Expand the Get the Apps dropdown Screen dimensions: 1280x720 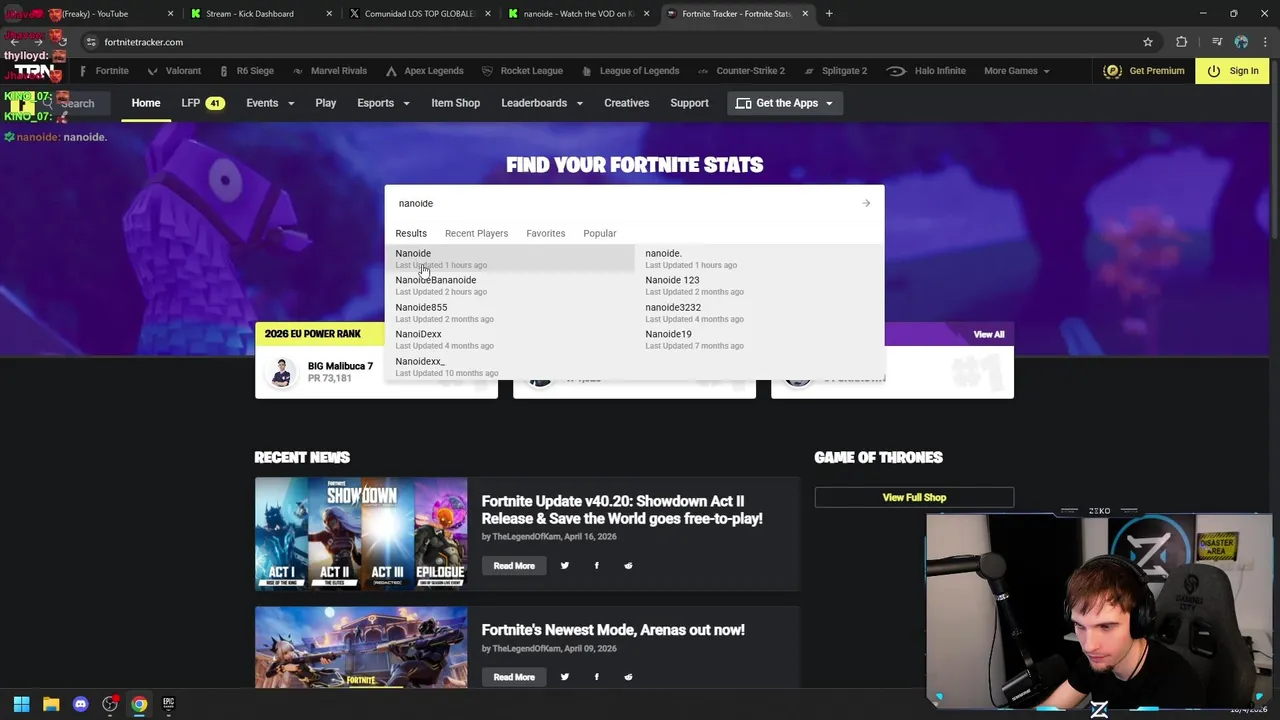pos(785,103)
